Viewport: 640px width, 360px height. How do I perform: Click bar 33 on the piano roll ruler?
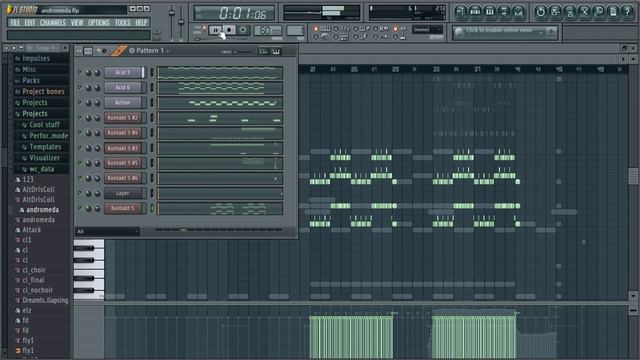pos(436,69)
